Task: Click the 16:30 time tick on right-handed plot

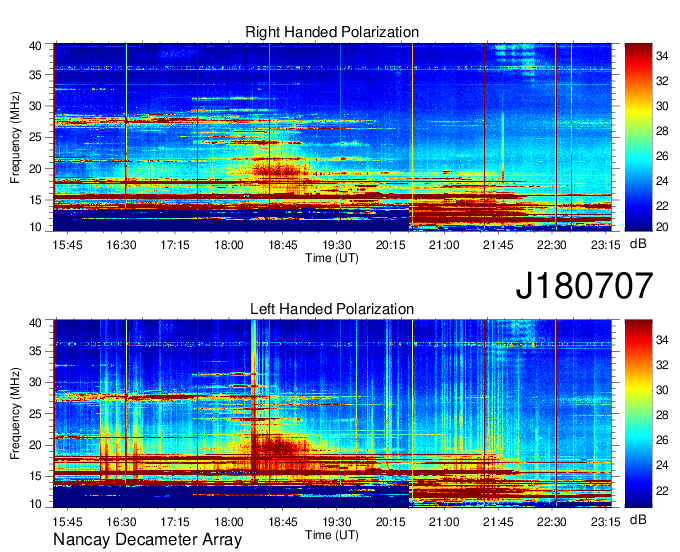Action: pyautogui.click(x=121, y=245)
